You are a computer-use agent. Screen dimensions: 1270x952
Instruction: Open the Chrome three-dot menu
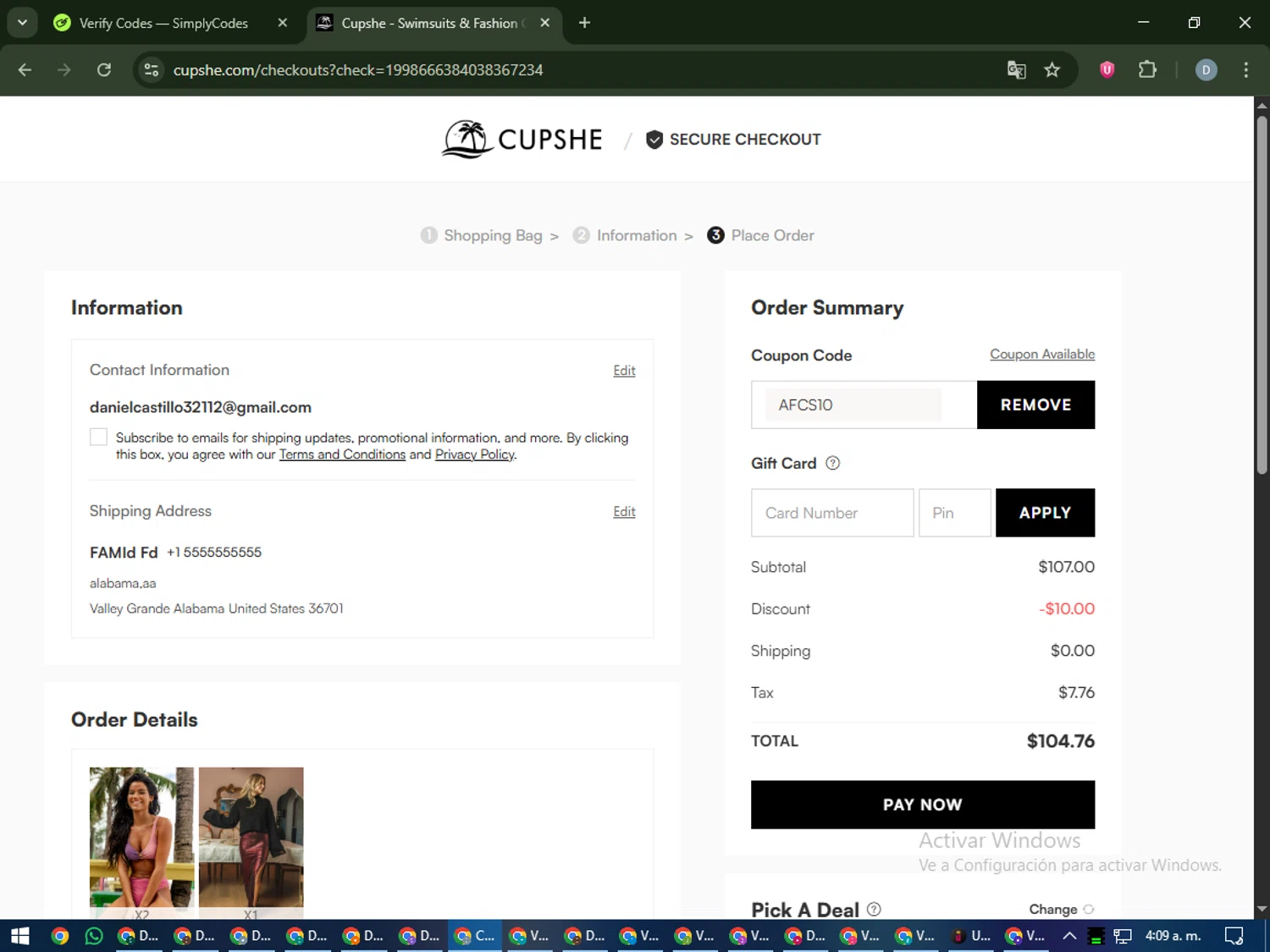[1245, 70]
